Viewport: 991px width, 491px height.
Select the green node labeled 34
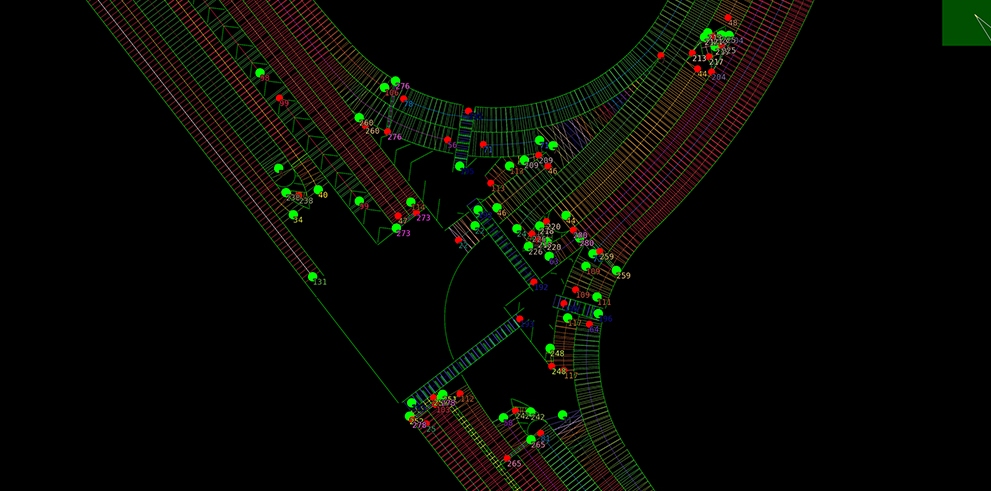pos(293,214)
